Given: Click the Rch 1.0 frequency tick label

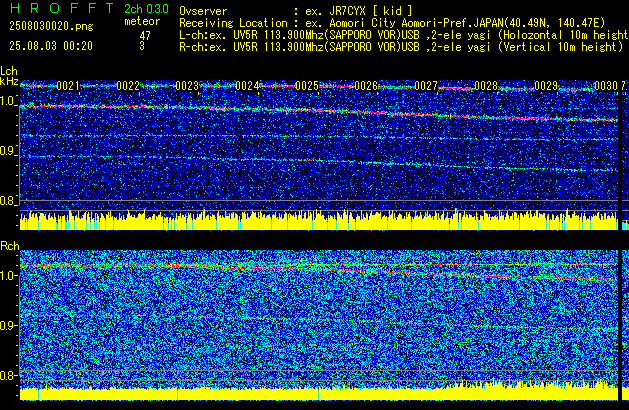Looking at the screenshot, I should (8, 275).
